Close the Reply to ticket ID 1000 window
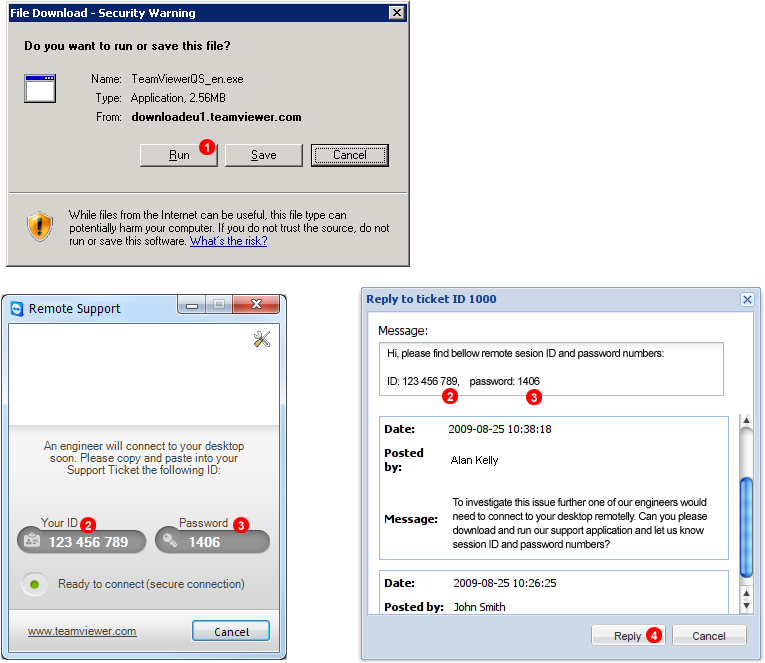The height and width of the screenshot is (663, 765). click(x=746, y=299)
